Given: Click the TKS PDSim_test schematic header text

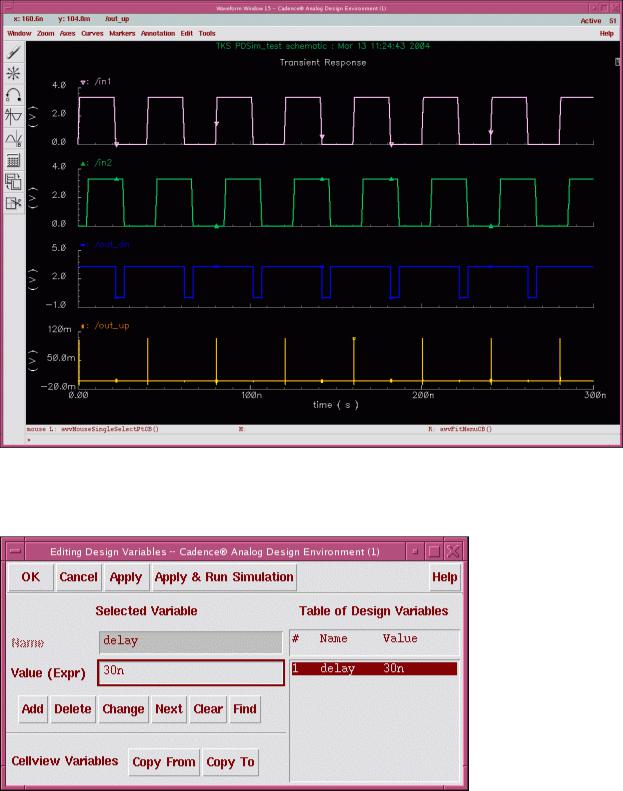Looking at the screenshot, I should click(323, 46).
